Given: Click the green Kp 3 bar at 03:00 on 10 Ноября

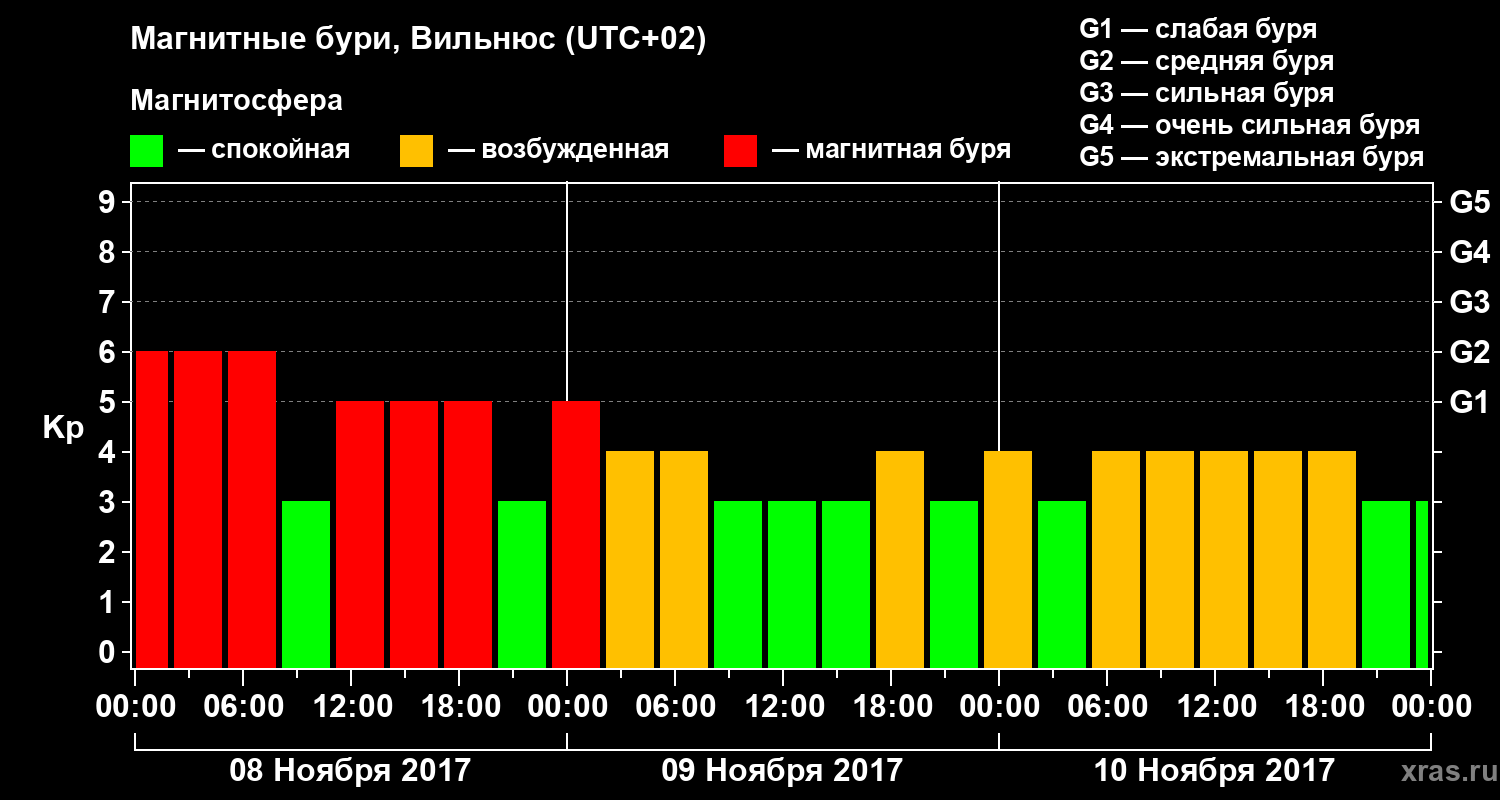Looking at the screenshot, I should 1062,584.
